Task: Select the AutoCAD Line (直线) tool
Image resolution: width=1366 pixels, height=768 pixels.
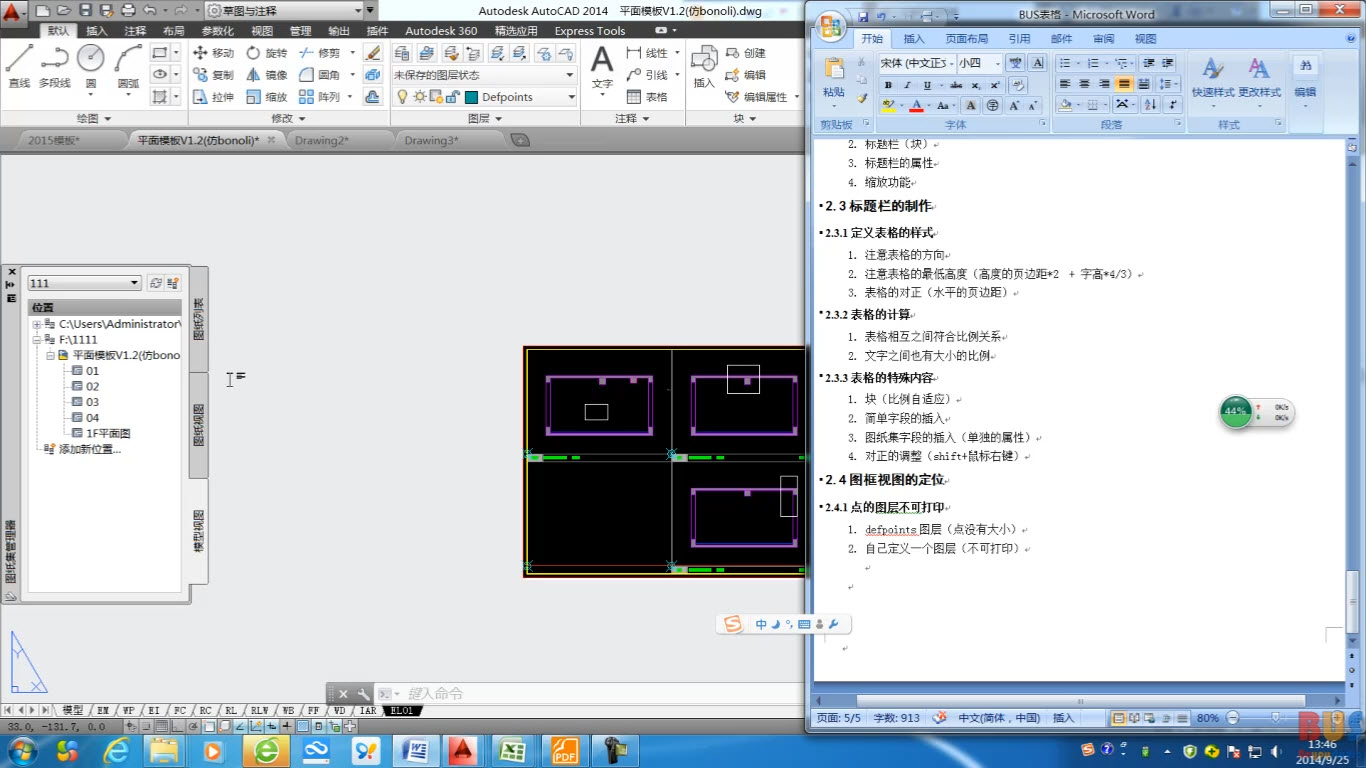Action: coord(19,66)
